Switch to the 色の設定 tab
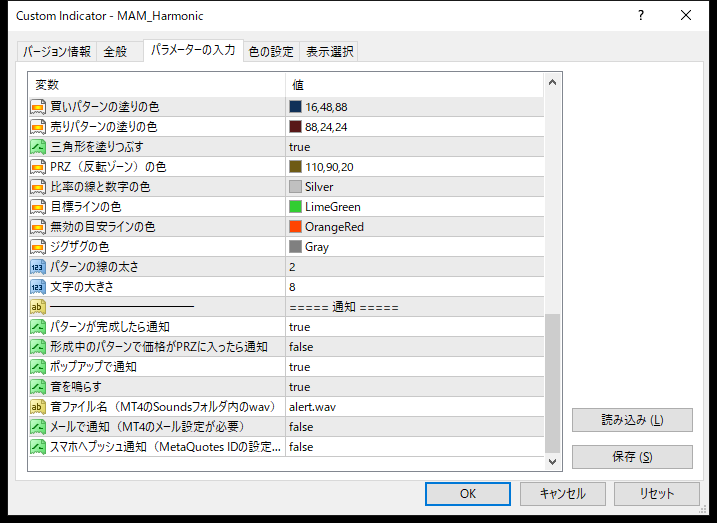 [x=271, y=51]
